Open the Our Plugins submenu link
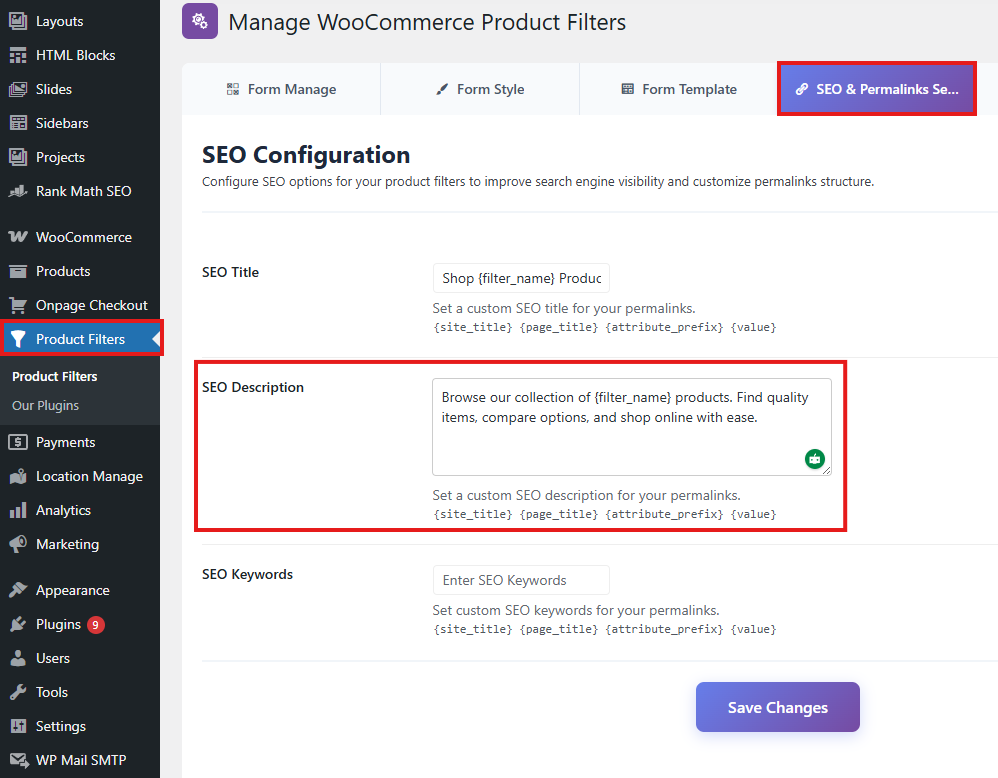Screen dimensions: 998x778 pos(45,406)
